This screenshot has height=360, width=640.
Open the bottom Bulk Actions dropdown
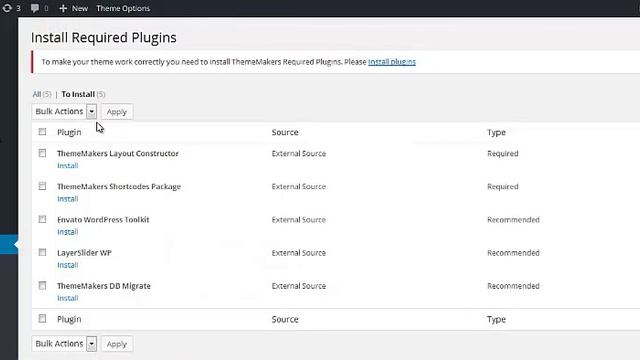(x=64, y=344)
